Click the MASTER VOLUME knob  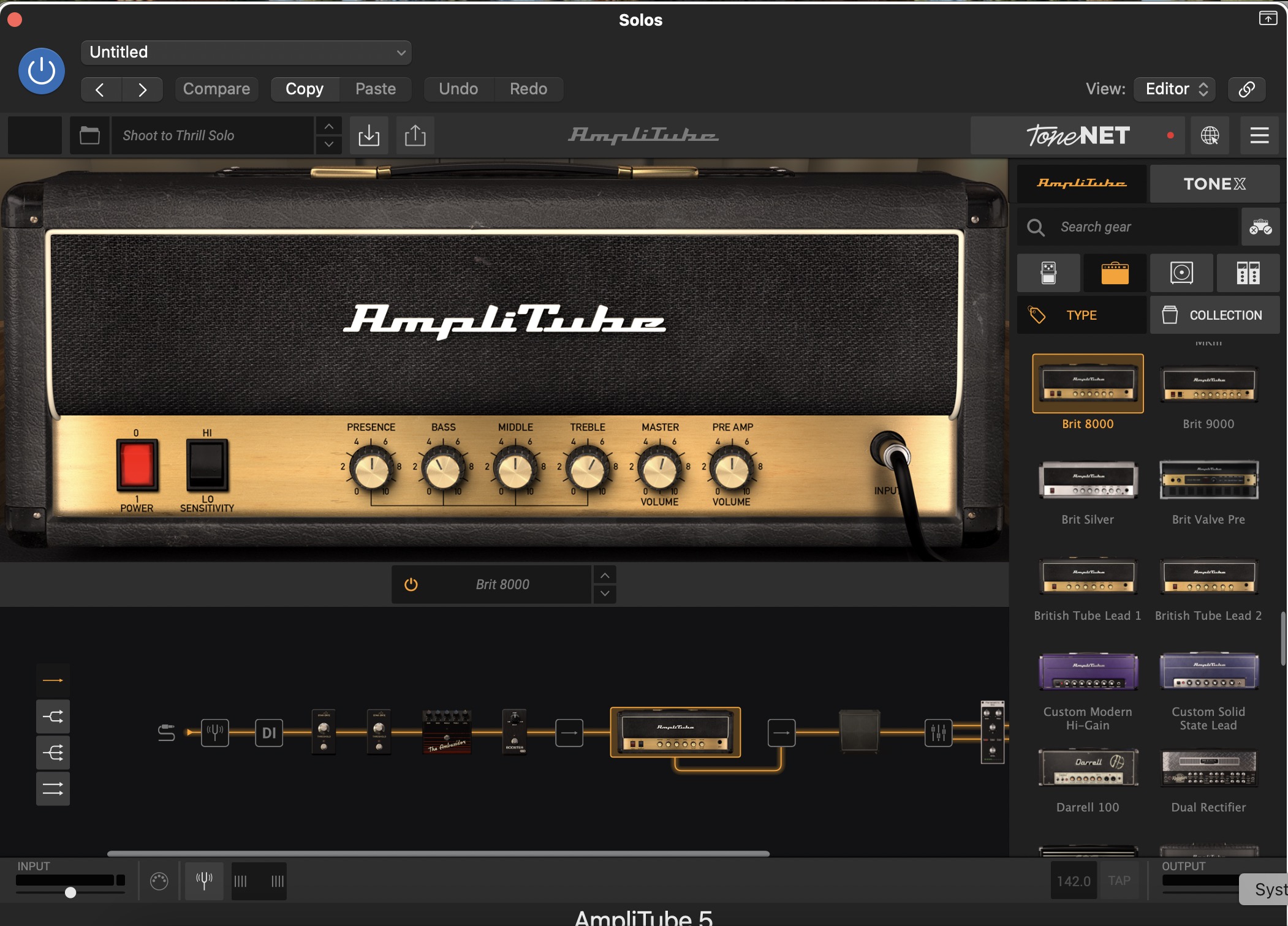click(x=659, y=469)
